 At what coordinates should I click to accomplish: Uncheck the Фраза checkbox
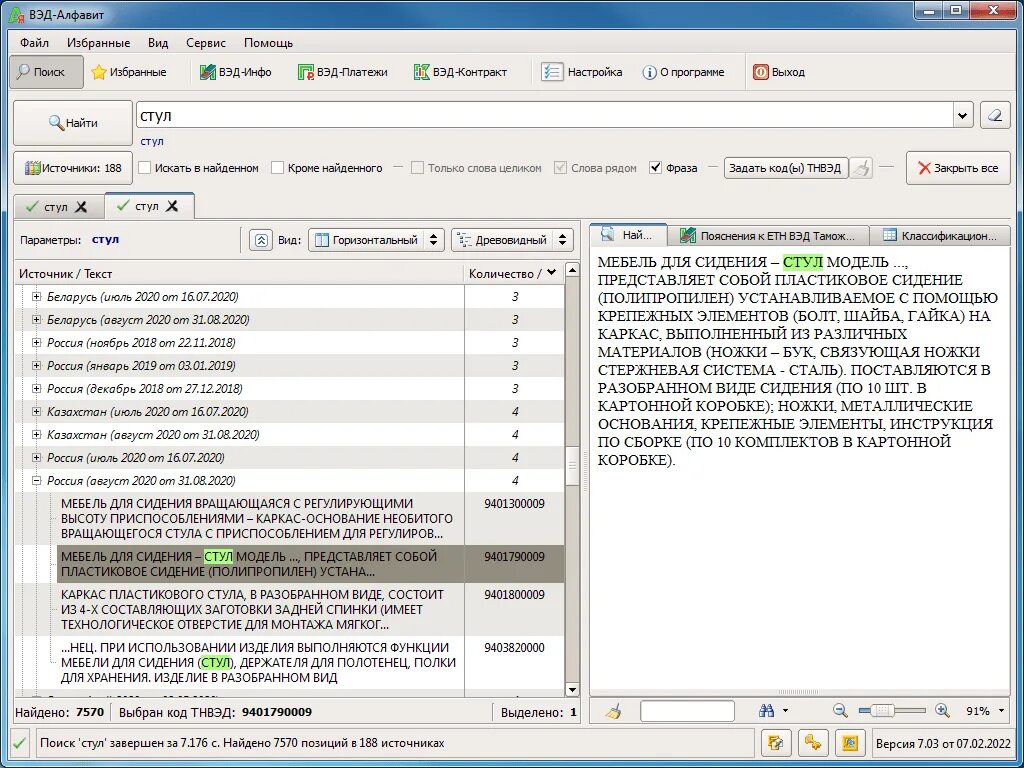pyautogui.click(x=656, y=168)
